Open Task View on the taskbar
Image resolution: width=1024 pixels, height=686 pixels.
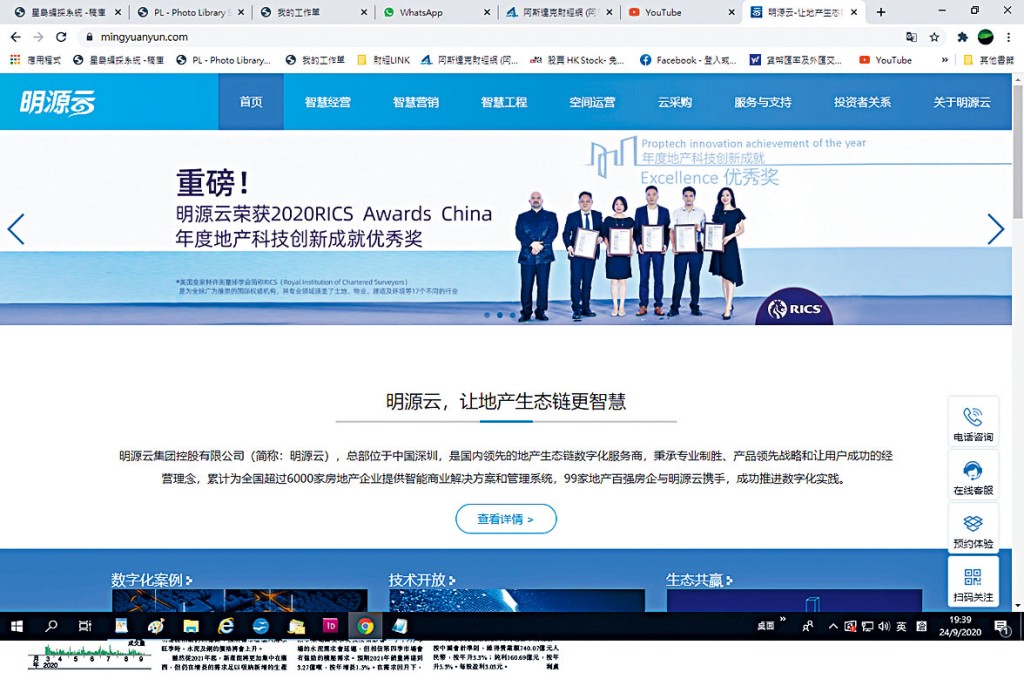coord(85,626)
